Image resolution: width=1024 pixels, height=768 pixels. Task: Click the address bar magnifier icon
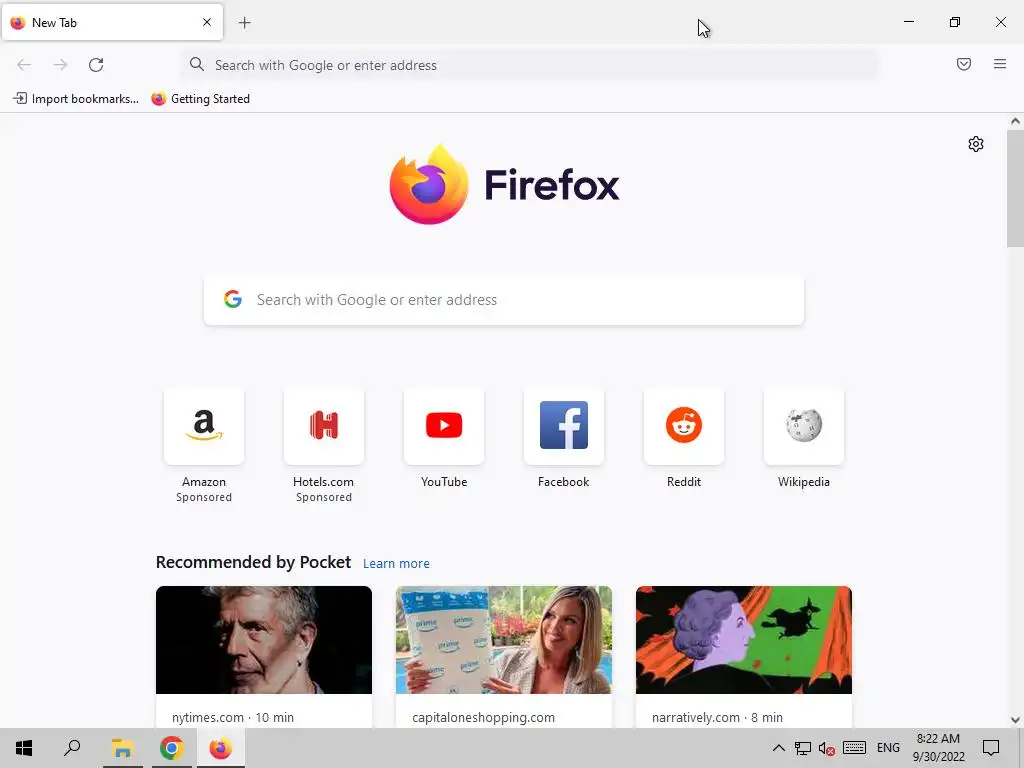click(197, 64)
